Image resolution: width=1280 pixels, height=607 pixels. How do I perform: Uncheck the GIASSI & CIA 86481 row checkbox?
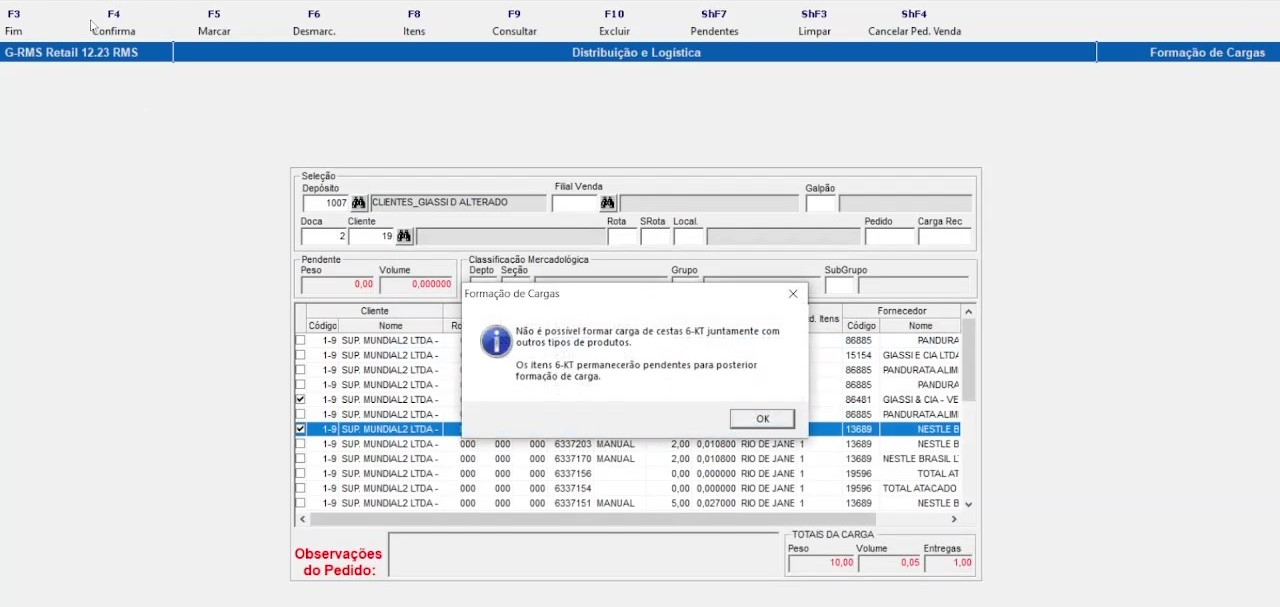pos(300,399)
